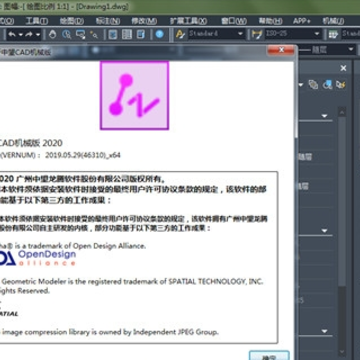The width and height of the screenshot is (360, 360).
Task: Open the Properties palette toolbar icon
Action: pyautogui.click(x=113, y=34)
